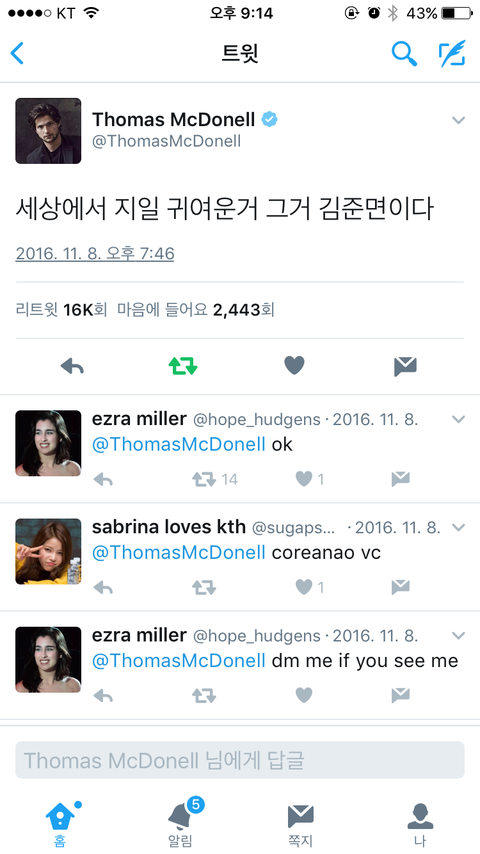Image resolution: width=480 pixels, height=854 pixels.
Task: Toggle the green retweet on main tweet
Action: pos(183,366)
